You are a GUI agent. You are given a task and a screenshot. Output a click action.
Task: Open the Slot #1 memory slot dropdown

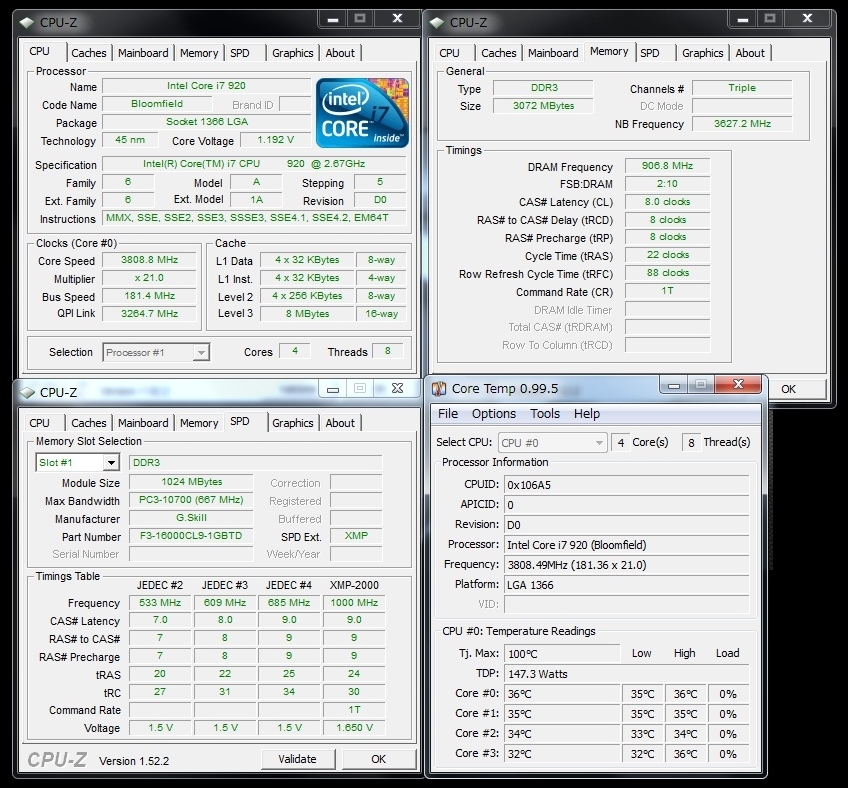click(x=111, y=463)
